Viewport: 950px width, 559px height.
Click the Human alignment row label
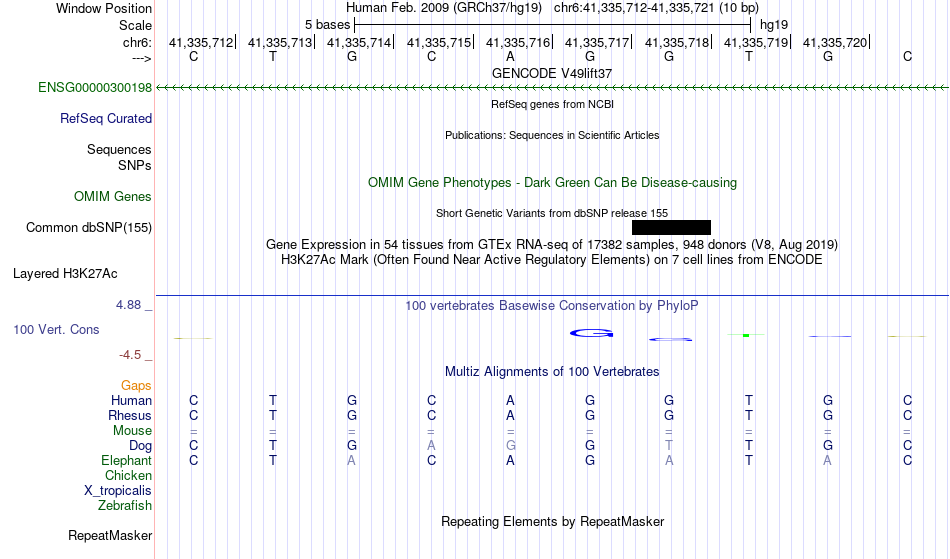(x=131, y=401)
